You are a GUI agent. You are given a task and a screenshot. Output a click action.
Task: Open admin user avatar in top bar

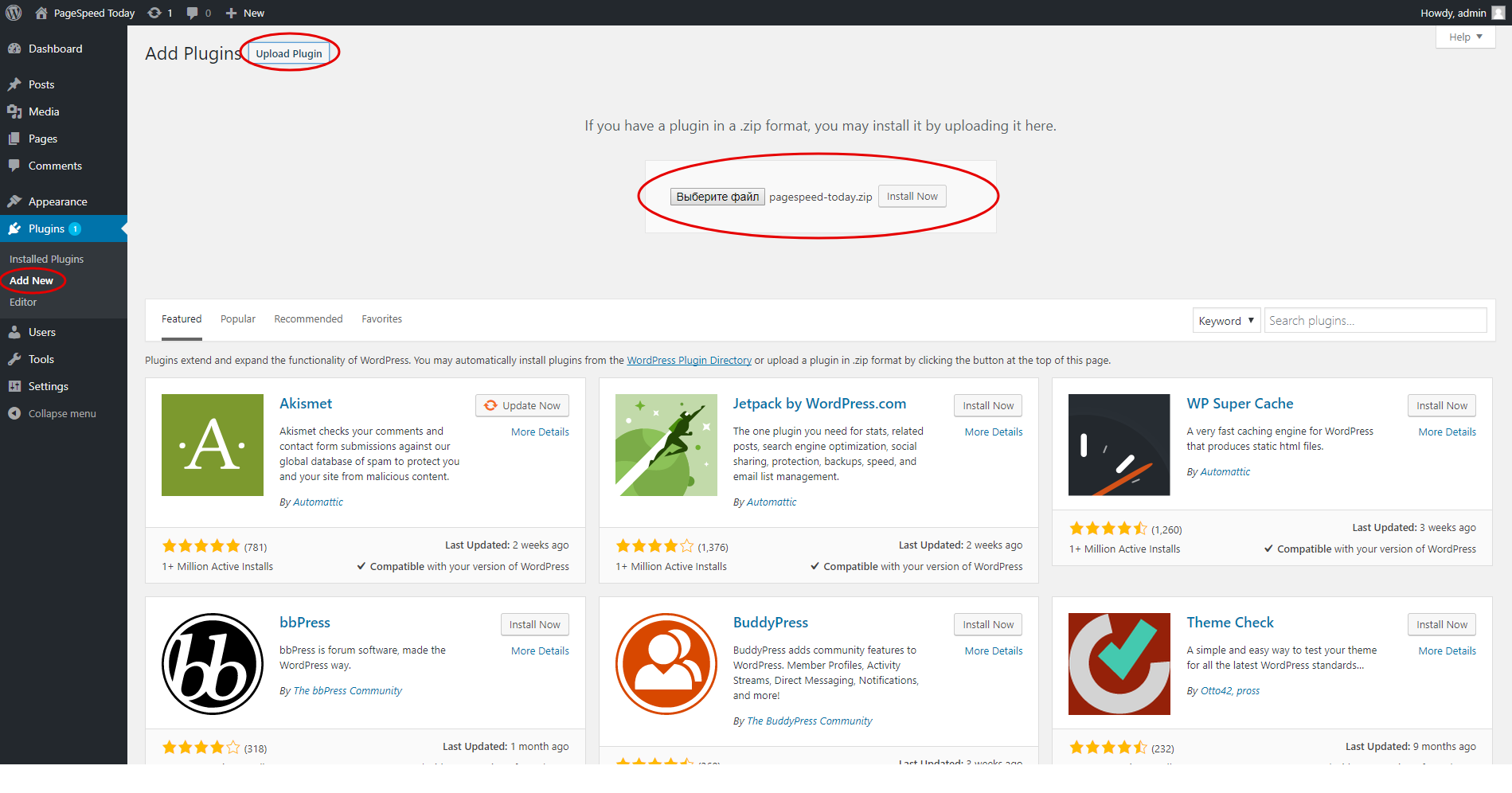click(1498, 13)
